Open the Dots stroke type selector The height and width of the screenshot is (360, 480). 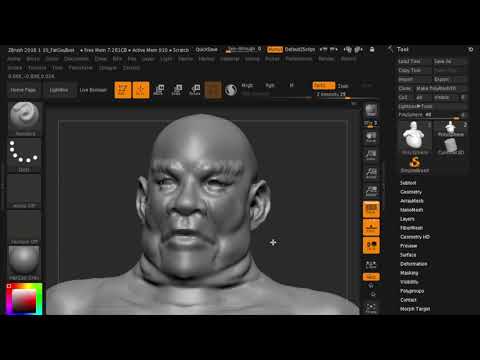[24, 155]
